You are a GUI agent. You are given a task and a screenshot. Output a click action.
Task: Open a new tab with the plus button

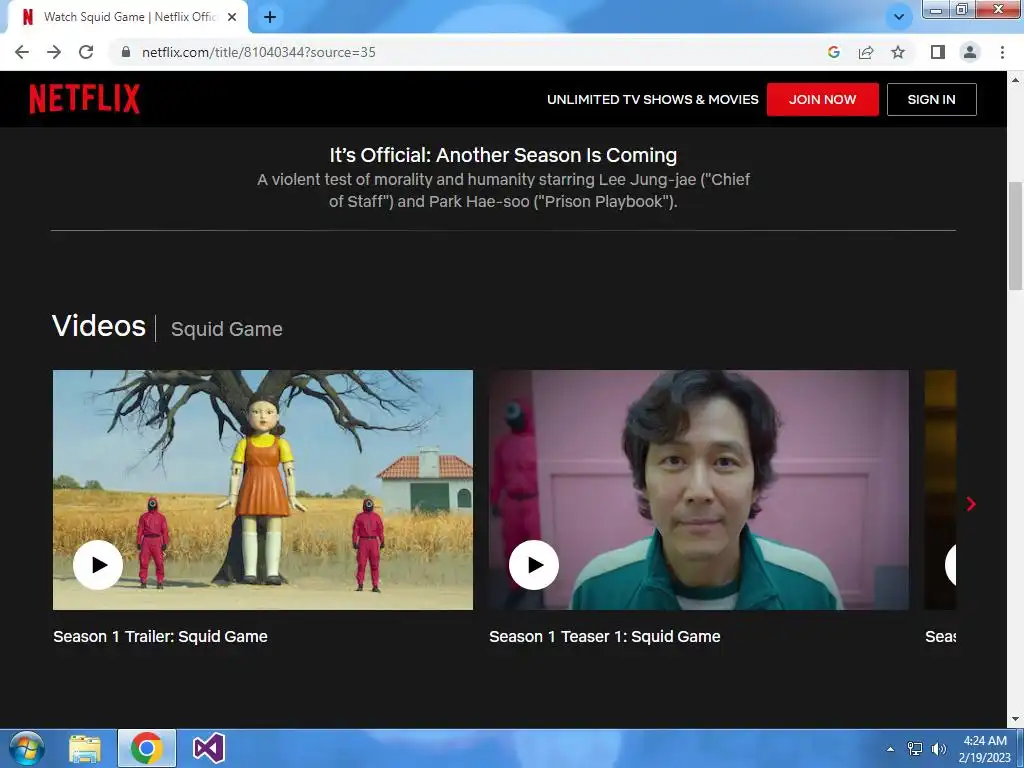tap(270, 17)
